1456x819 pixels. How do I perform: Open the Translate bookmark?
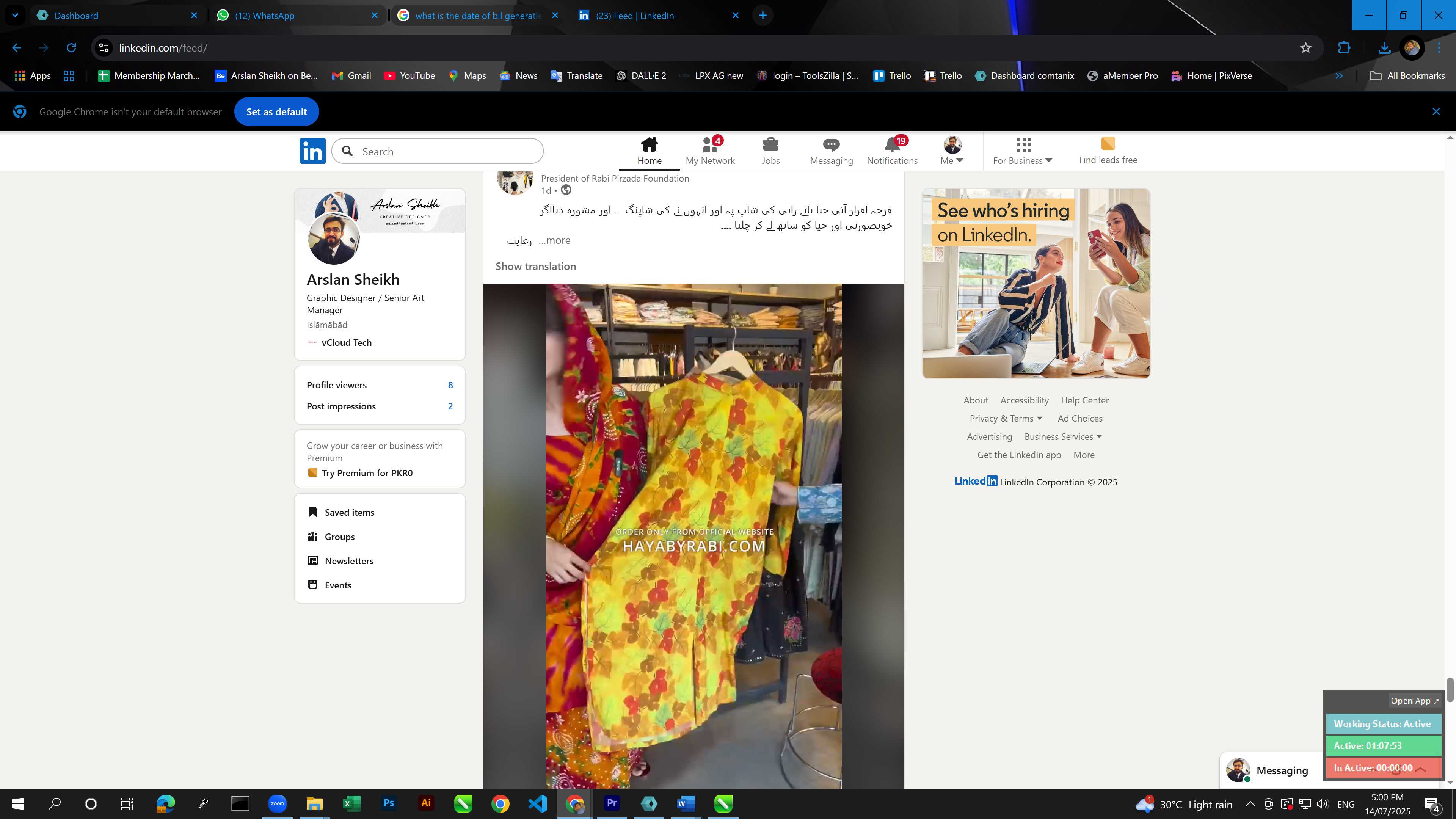pyautogui.click(x=577, y=76)
